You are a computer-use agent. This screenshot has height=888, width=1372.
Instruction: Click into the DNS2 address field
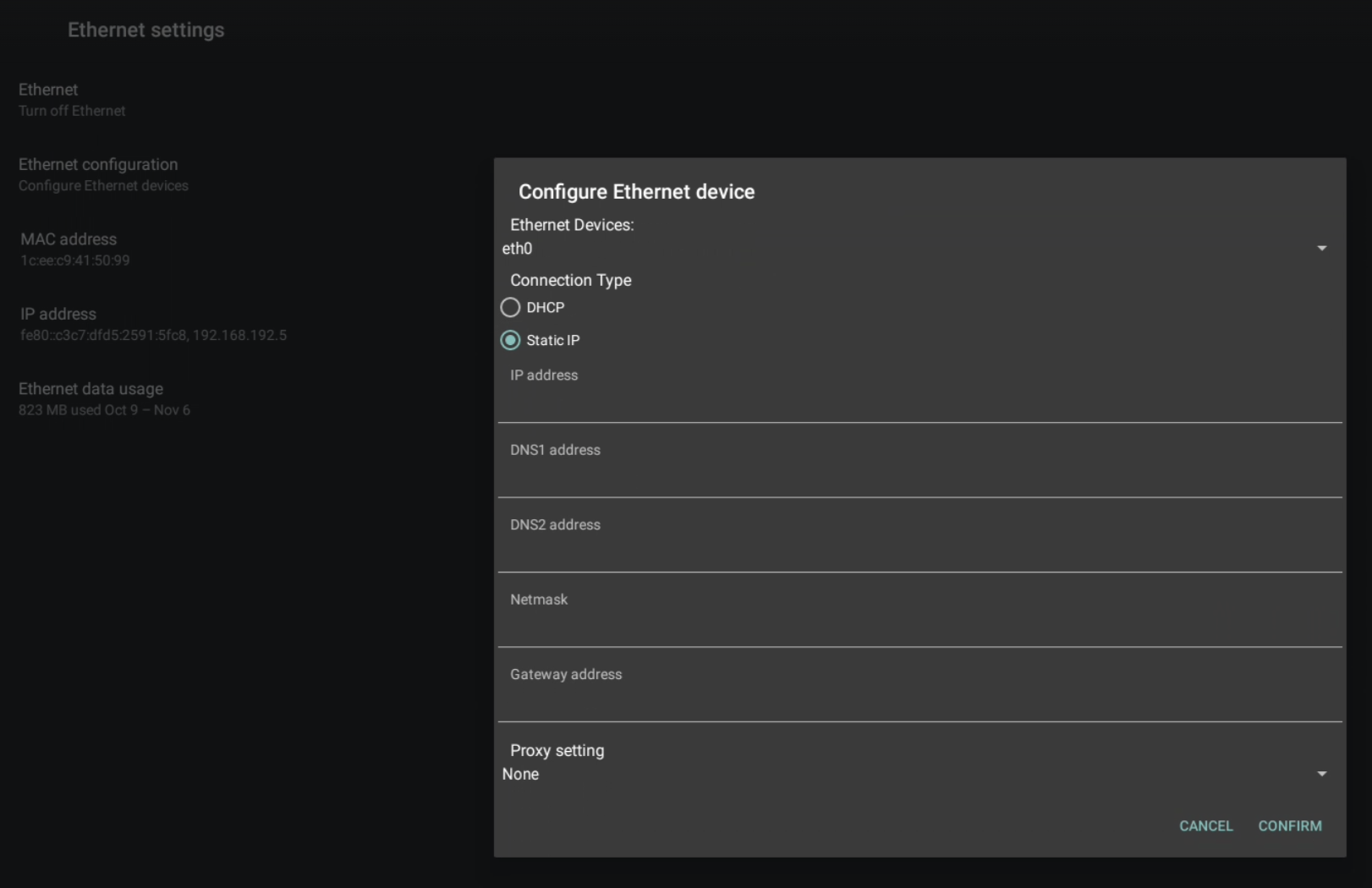pos(919,552)
